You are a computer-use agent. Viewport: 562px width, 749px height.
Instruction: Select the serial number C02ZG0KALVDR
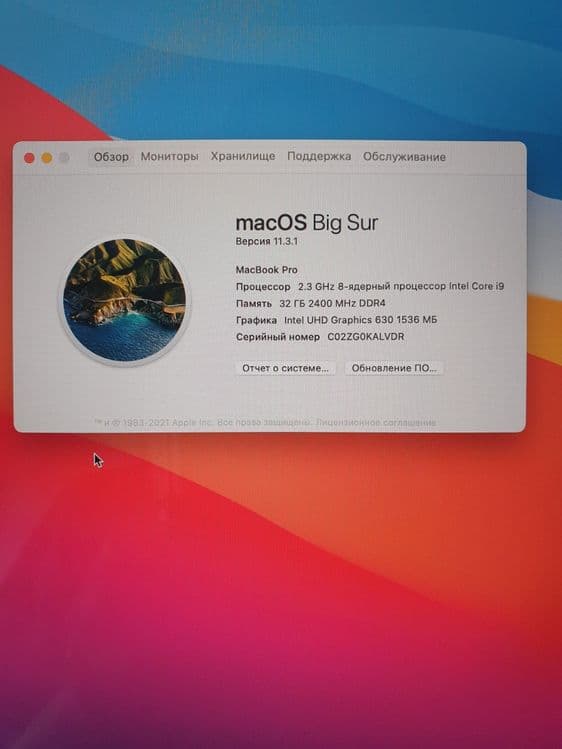[x=366, y=337]
